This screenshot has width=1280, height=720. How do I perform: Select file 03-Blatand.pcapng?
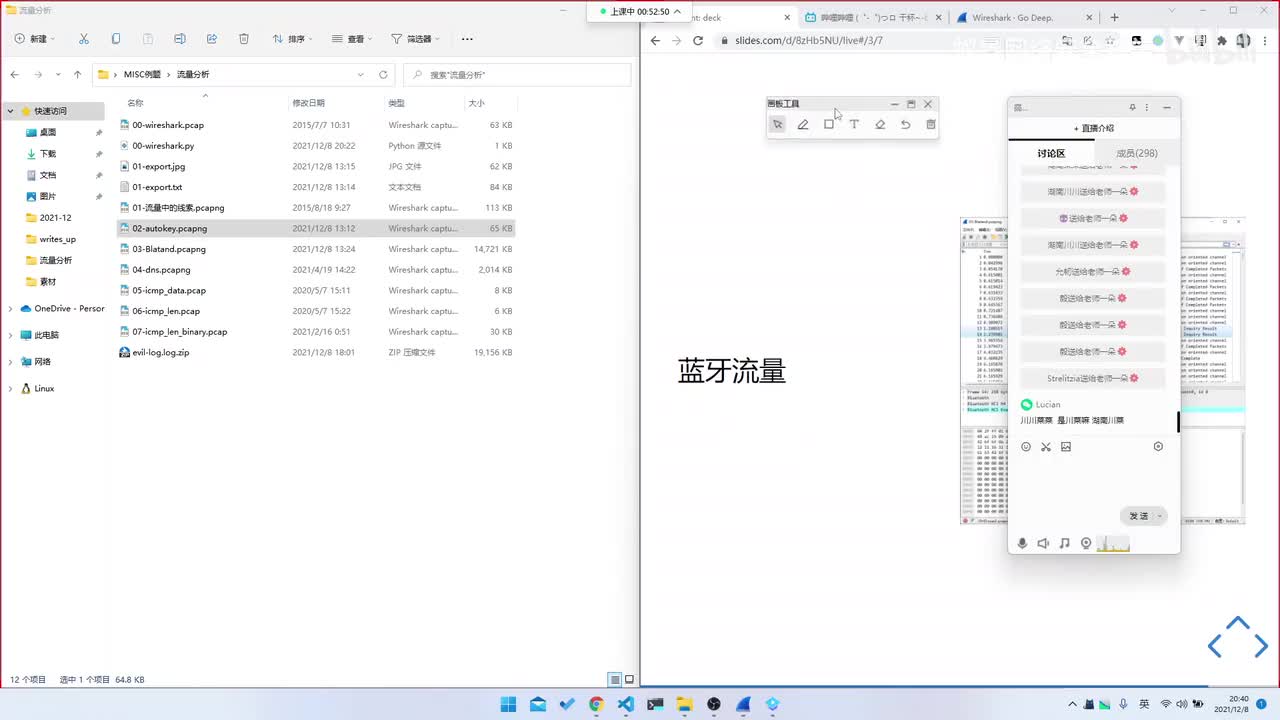point(169,249)
